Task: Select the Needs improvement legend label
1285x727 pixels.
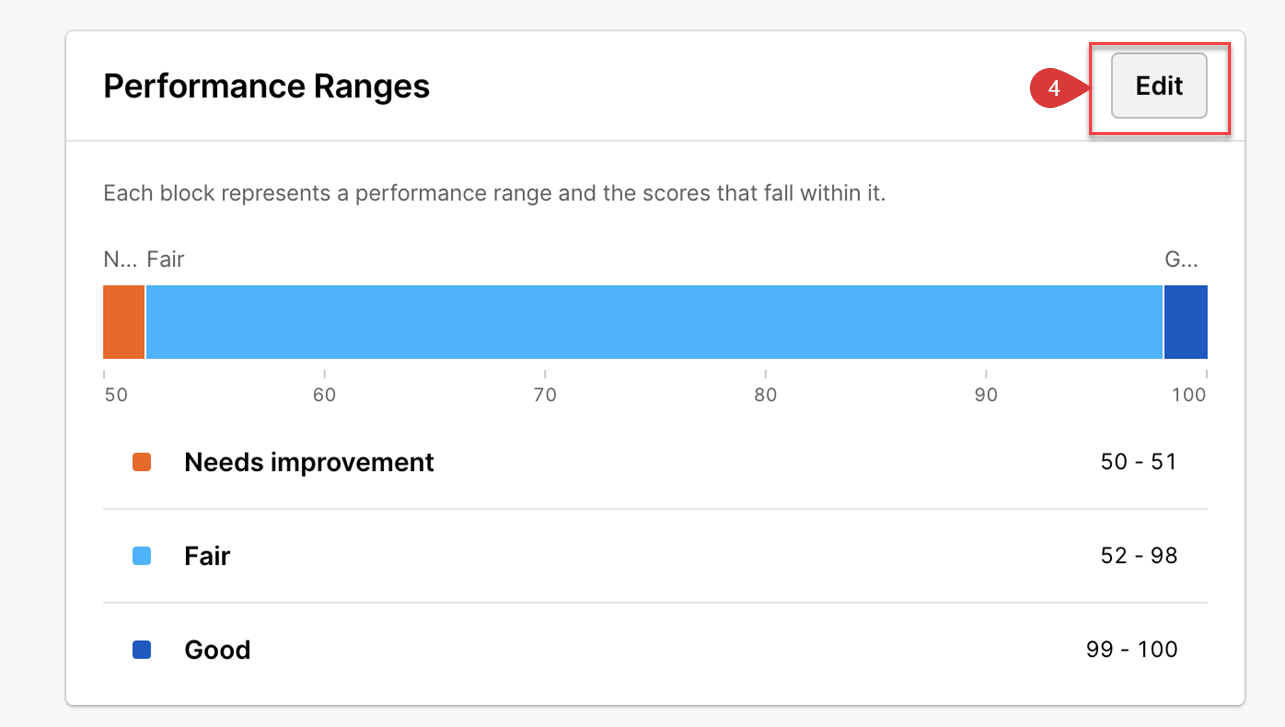Action: pos(309,462)
